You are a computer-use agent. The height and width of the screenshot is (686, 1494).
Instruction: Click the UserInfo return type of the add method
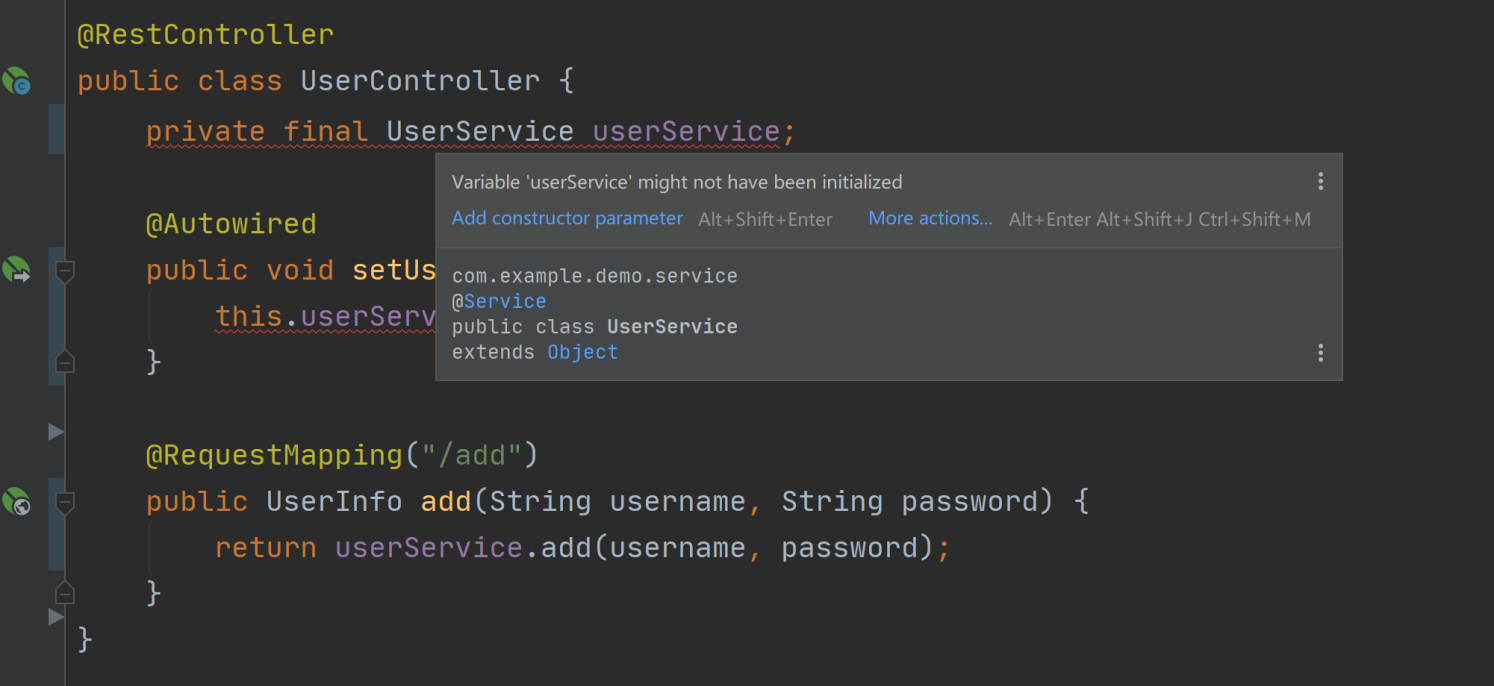click(334, 501)
